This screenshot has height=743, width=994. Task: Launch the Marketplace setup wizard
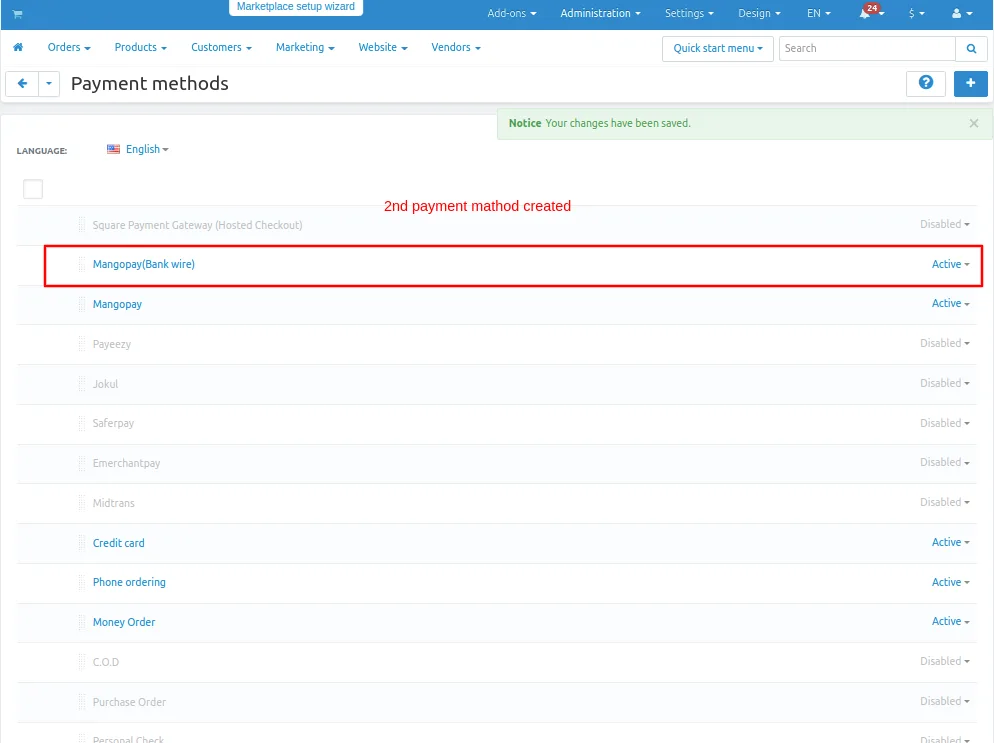(296, 7)
